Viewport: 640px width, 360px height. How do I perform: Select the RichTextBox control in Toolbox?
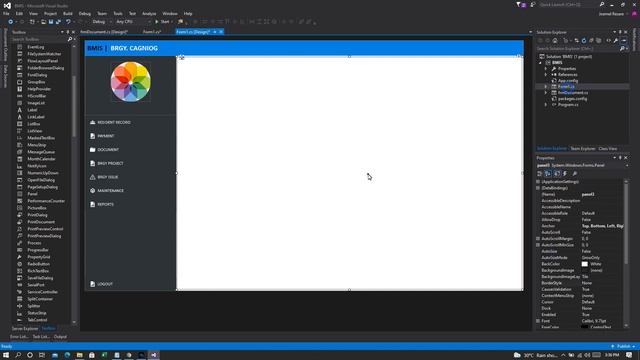(x=38, y=271)
